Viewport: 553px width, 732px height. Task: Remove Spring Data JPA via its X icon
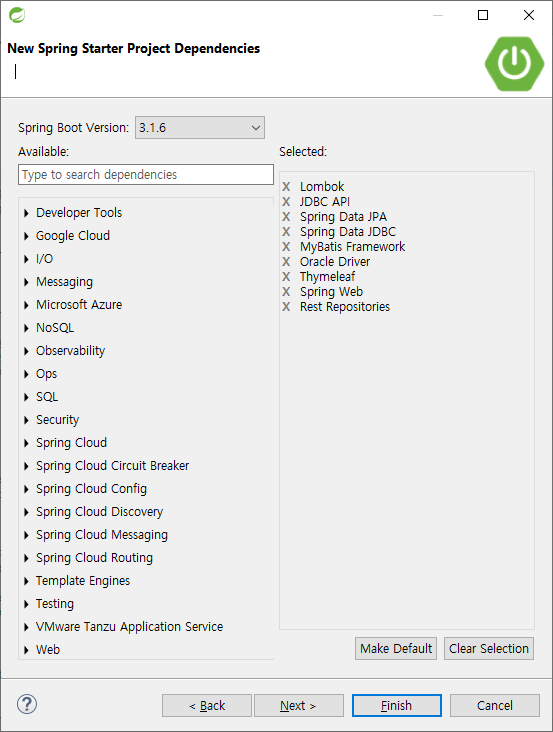(286, 217)
